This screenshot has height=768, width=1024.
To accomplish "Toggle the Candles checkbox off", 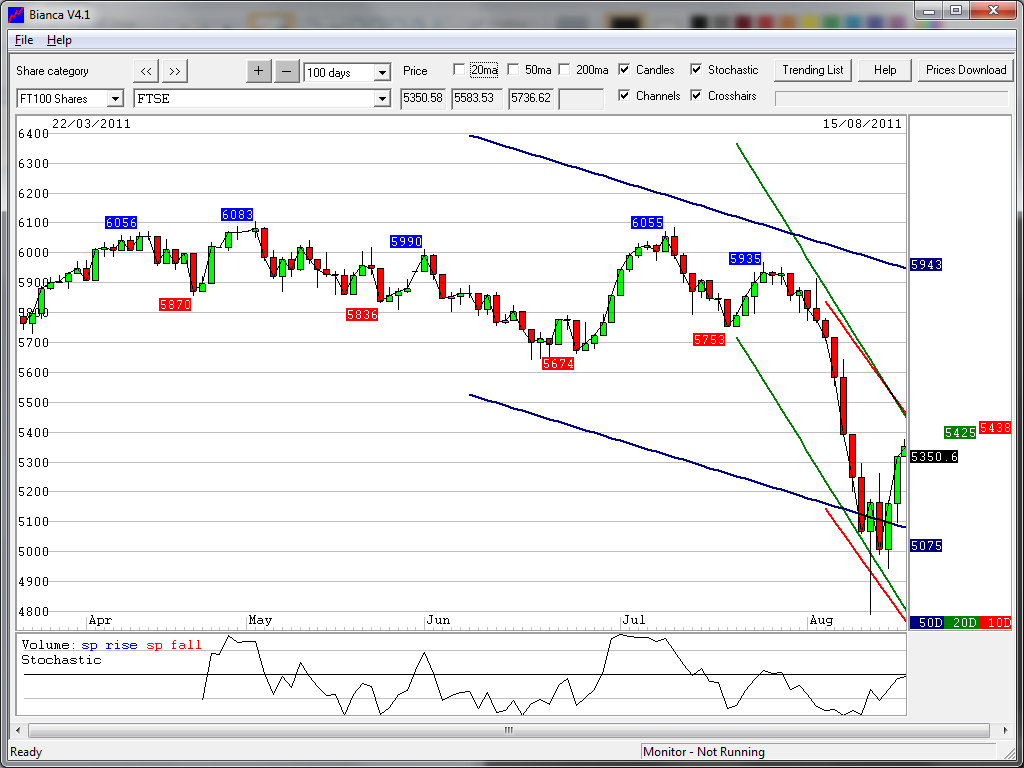I will click(624, 70).
